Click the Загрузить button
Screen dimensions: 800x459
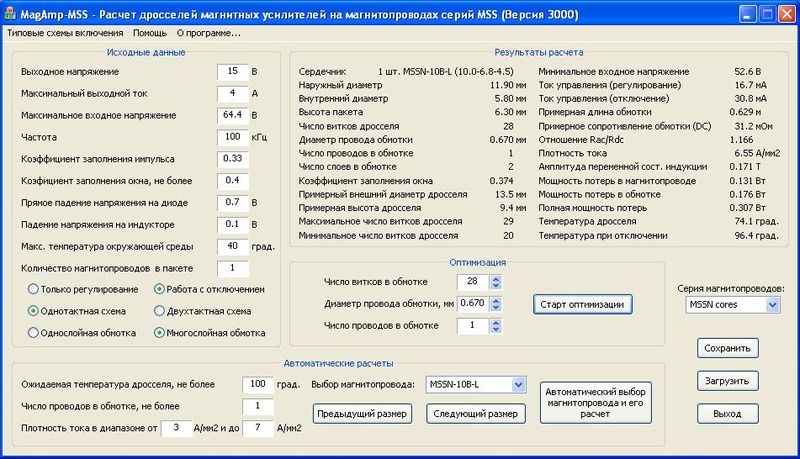tap(727, 381)
